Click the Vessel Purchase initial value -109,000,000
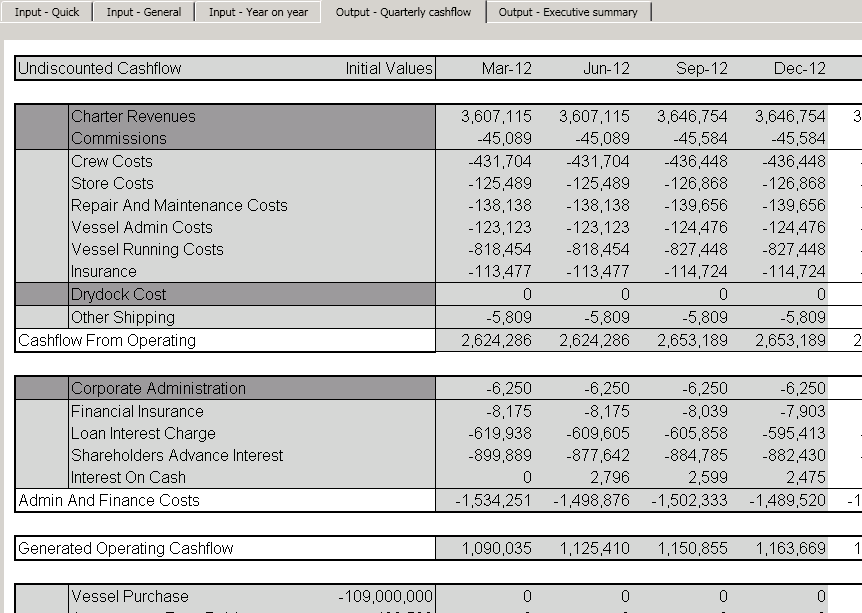 (x=386, y=597)
